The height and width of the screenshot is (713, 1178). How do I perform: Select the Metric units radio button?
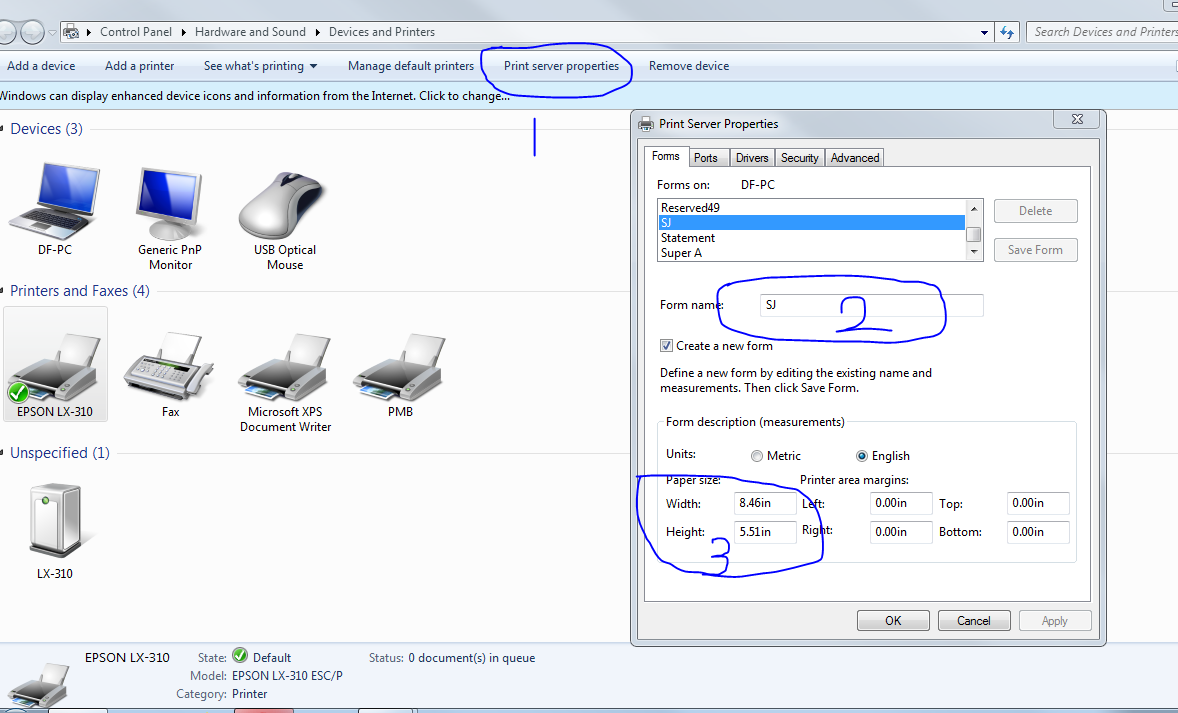click(757, 455)
